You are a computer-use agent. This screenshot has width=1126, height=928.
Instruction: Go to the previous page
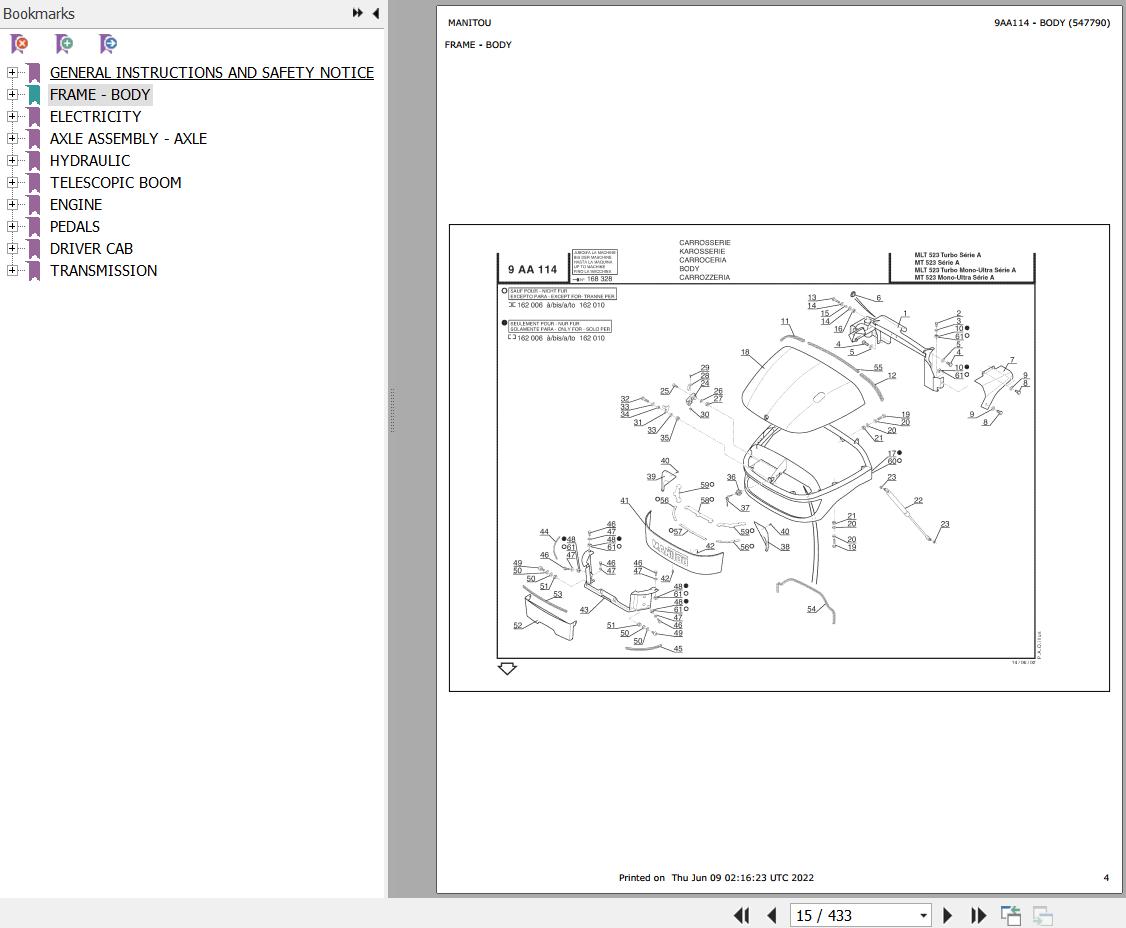point(771,915)
